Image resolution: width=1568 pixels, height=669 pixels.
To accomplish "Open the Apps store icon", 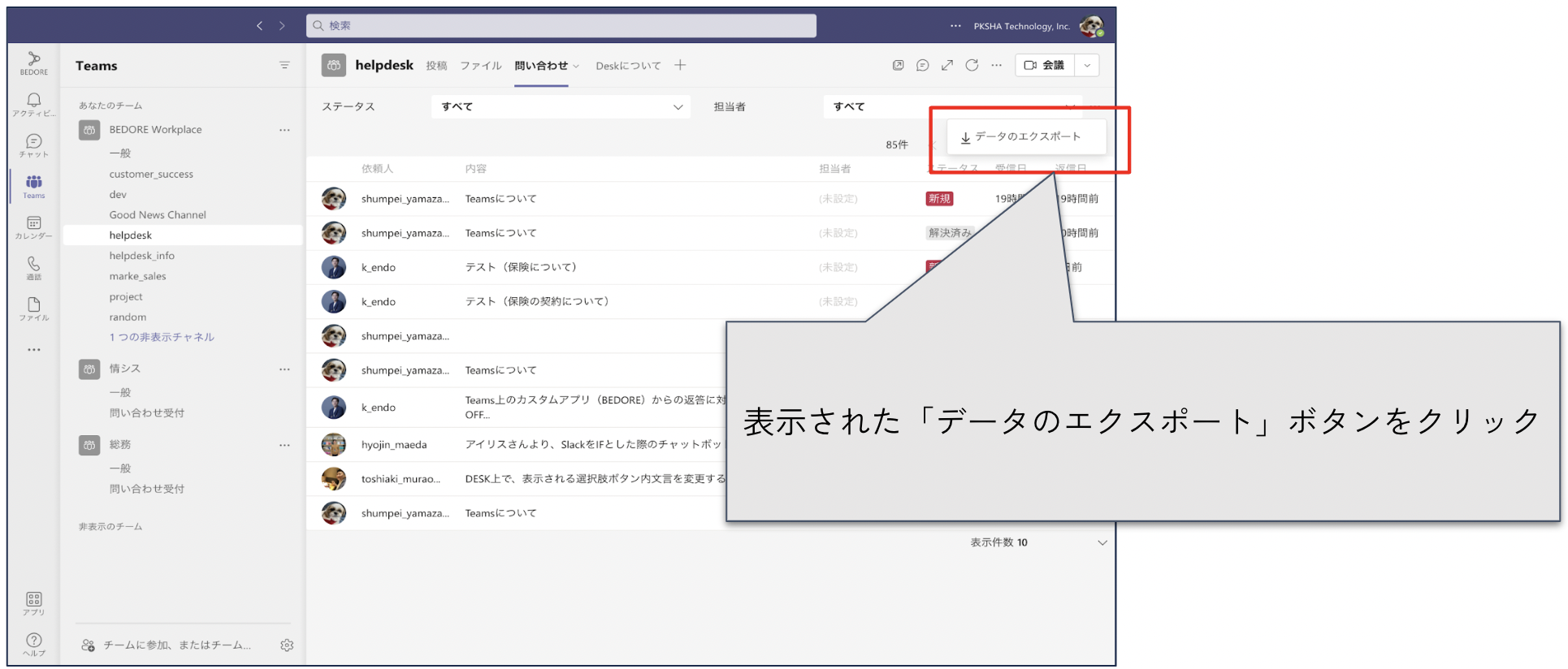I will [33, 603].
